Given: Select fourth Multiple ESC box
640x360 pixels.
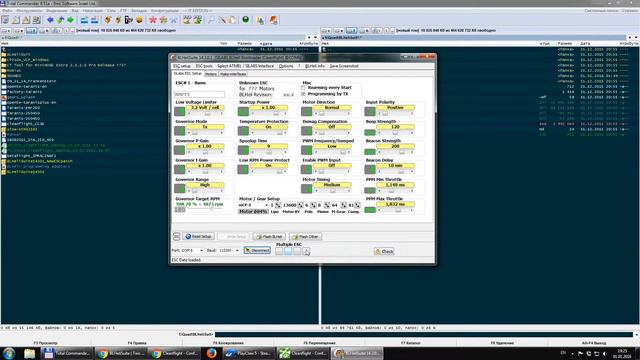Looking at the screenshot, I should pos(306,251).
